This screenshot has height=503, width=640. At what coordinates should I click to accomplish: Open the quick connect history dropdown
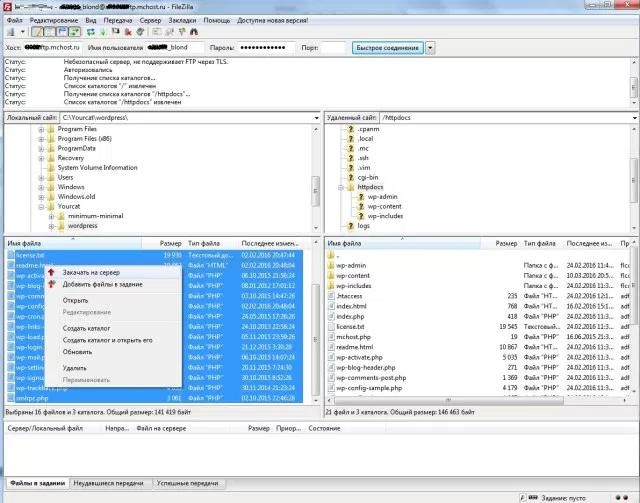tap(430, 48)
